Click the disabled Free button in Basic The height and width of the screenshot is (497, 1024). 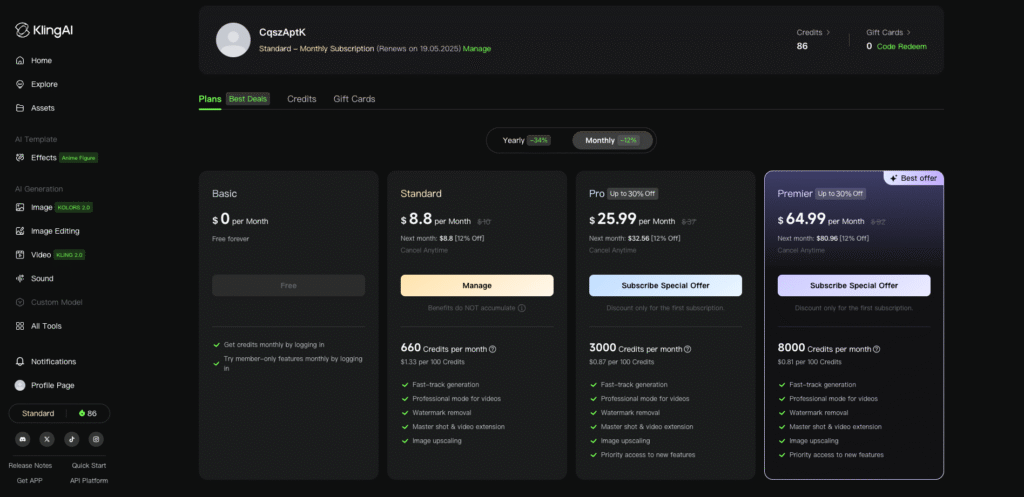289,285
